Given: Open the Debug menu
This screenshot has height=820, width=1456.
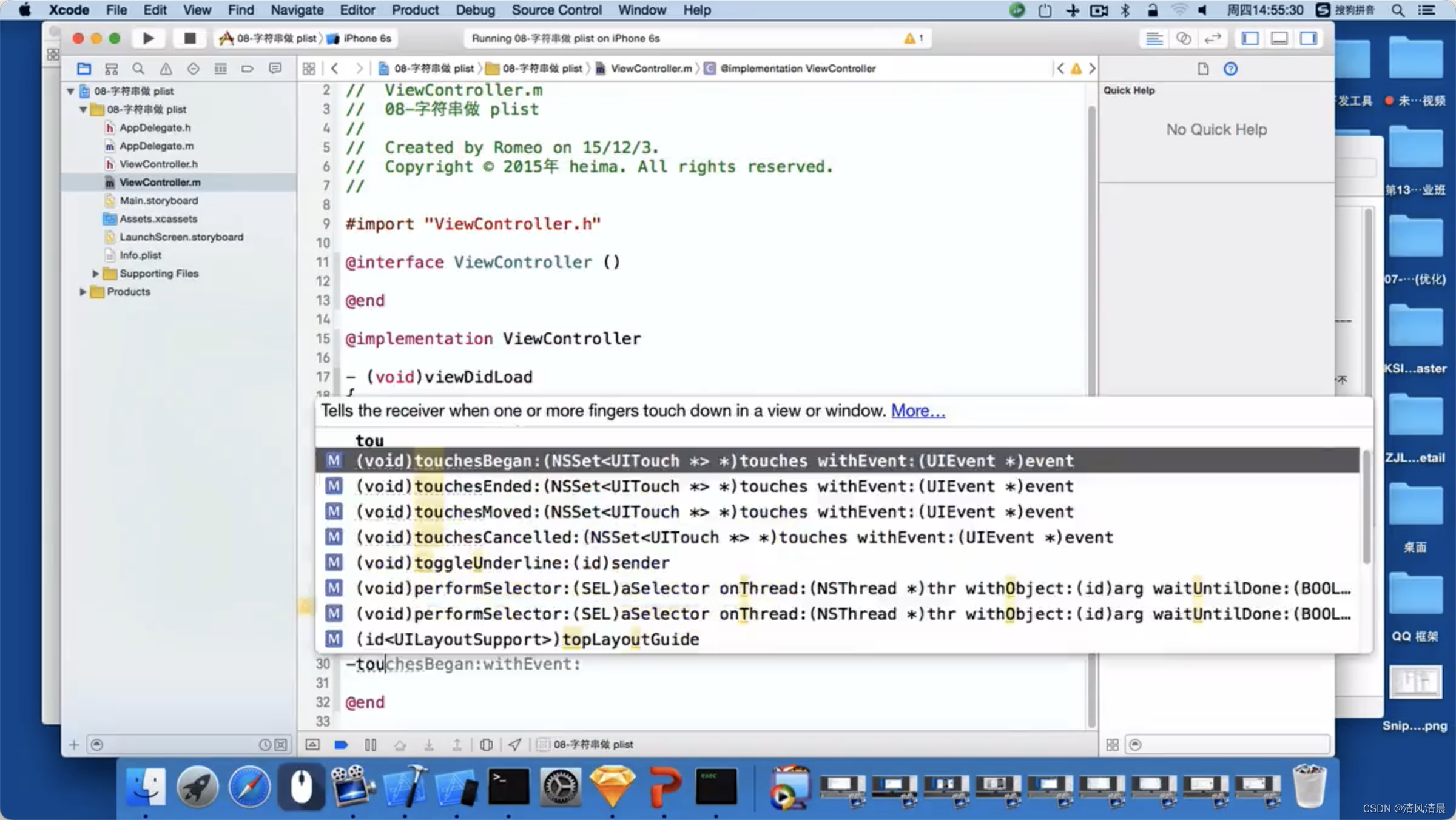Looking at the screenshot, I should [x=475, y=10].
